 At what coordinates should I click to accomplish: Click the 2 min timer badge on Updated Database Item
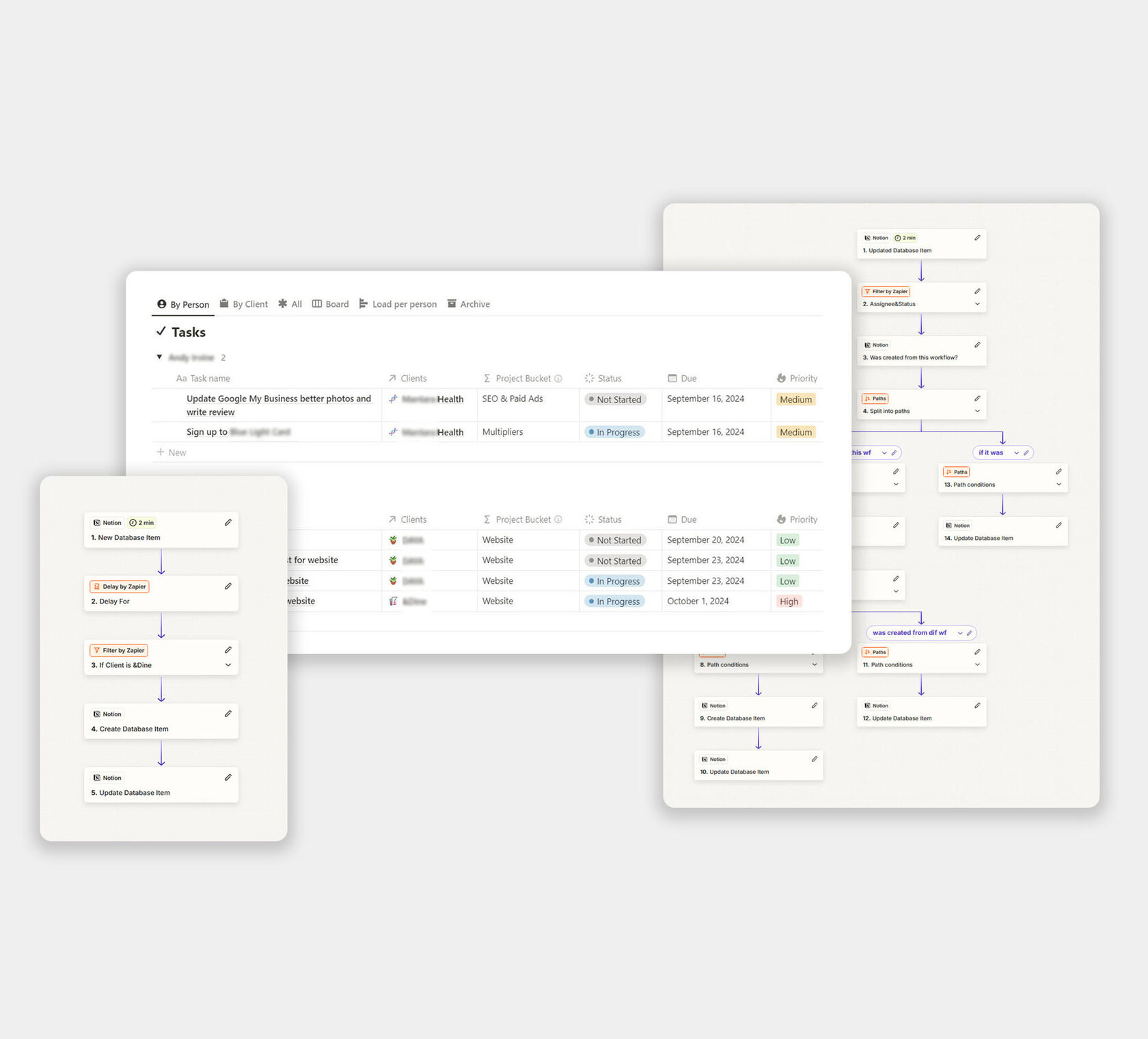tap(905, 237)
